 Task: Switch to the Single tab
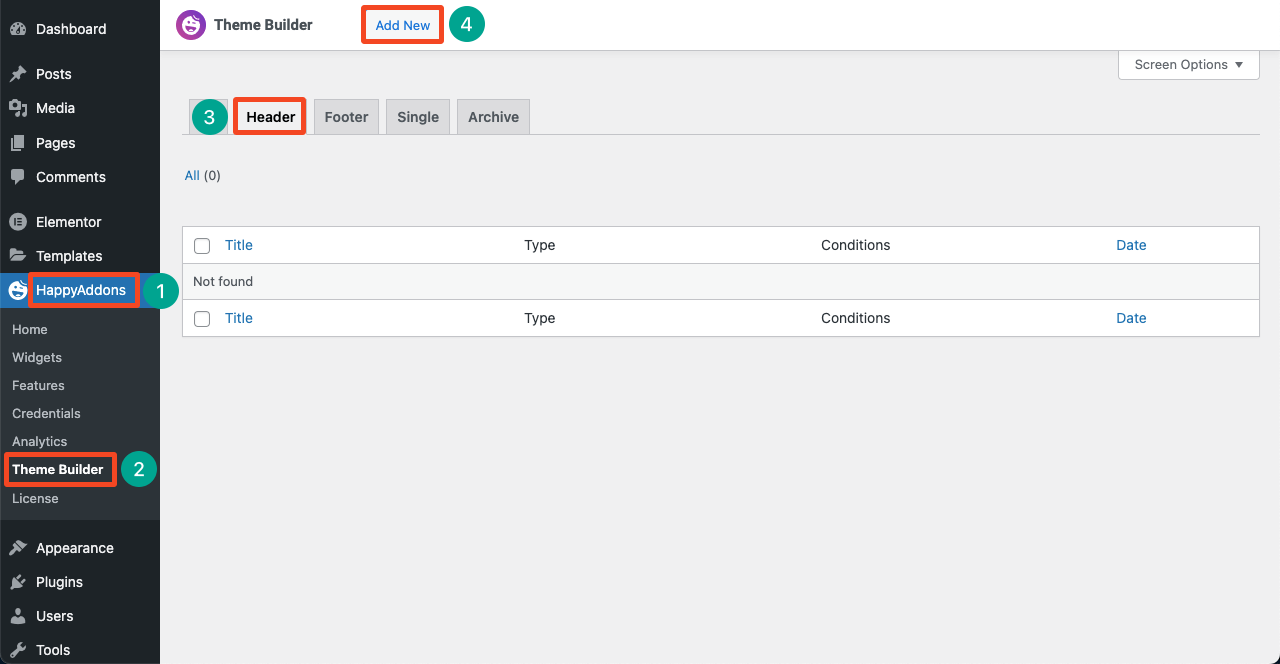pyautogui.click(x=418, y=117)
